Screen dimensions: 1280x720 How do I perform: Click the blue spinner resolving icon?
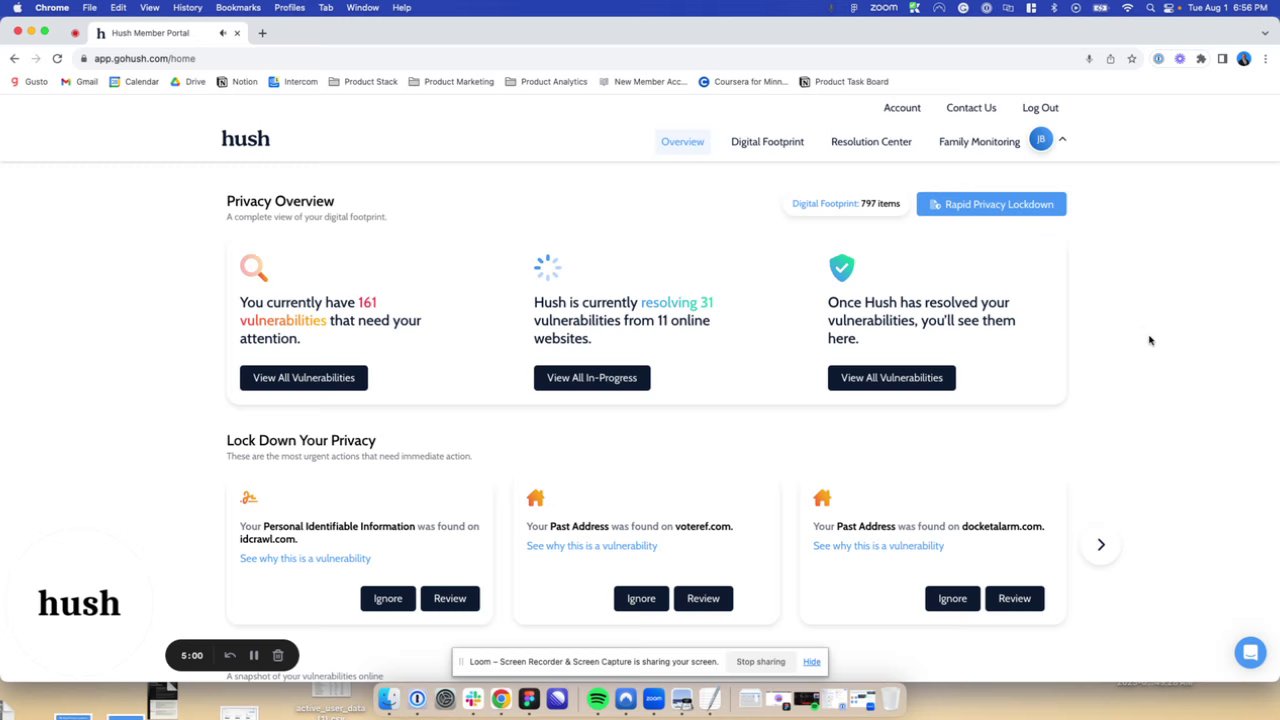pyautogui.click(x=548, y=267)
